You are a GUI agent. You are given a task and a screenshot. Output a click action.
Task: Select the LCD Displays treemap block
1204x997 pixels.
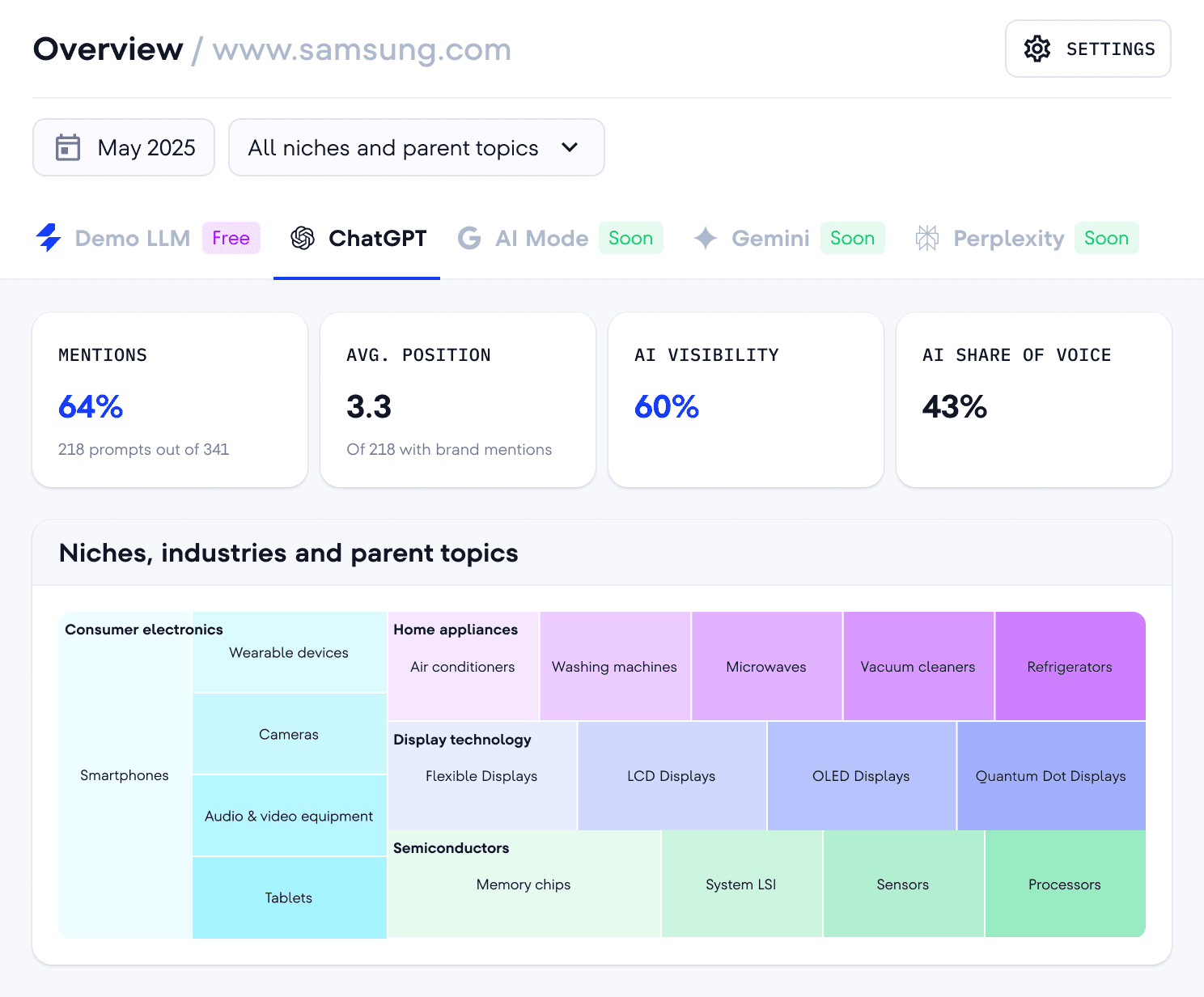[672, 776]
